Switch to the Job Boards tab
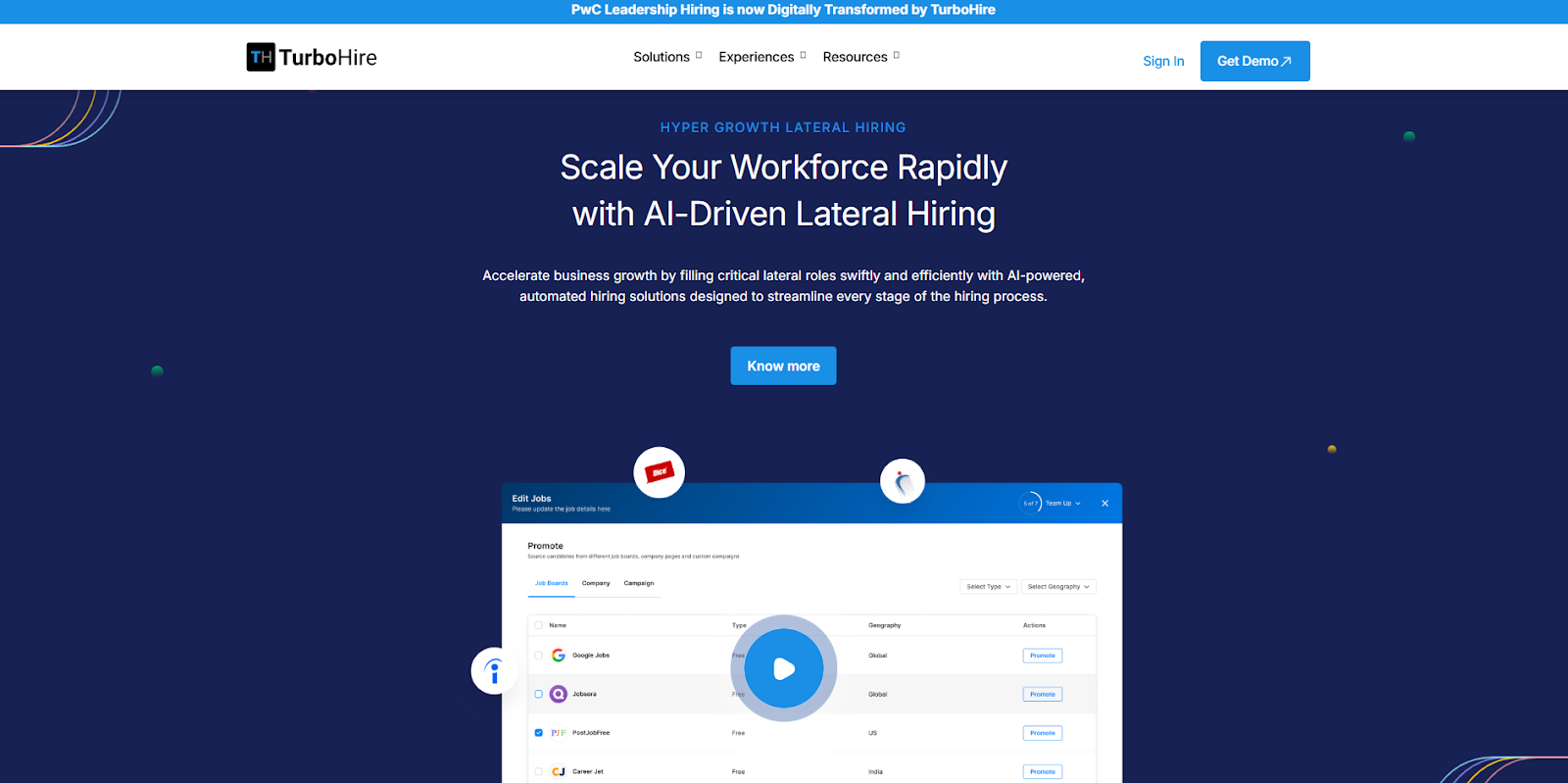 tap(552, 583)
